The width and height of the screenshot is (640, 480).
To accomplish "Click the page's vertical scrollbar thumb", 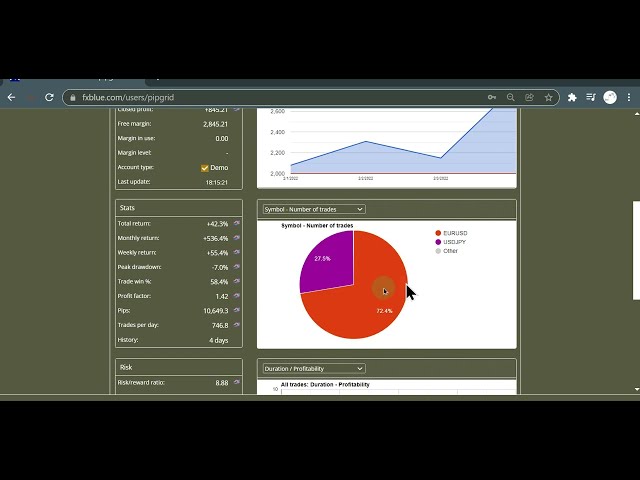I will click(x=636, y=250).
